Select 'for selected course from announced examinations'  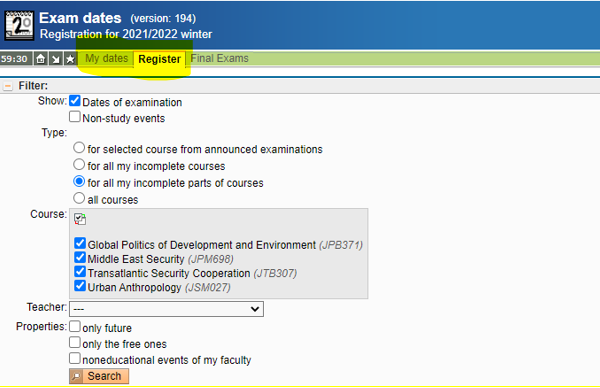(x=79, y=148)
